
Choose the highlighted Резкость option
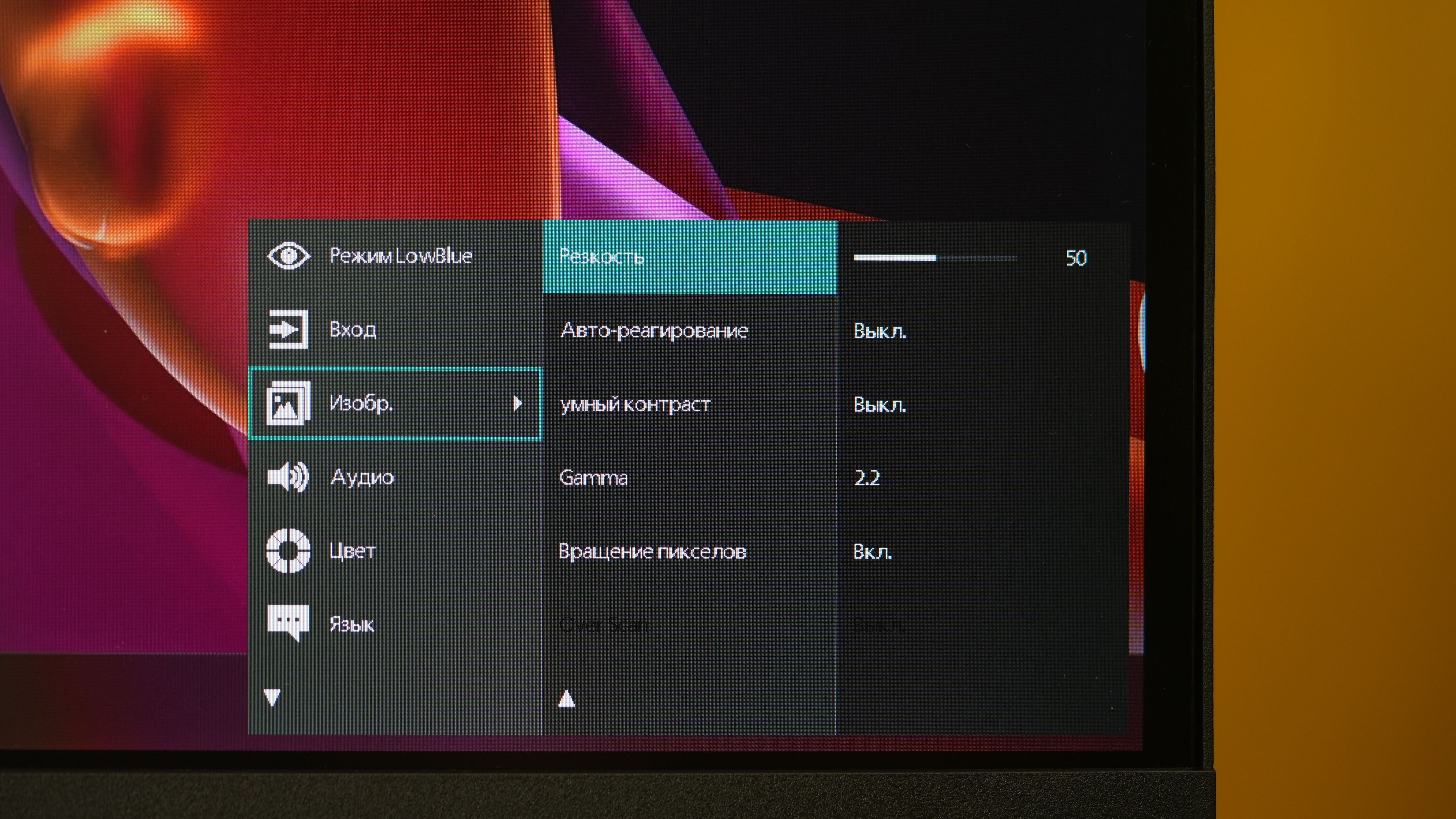tap(601, 257)
